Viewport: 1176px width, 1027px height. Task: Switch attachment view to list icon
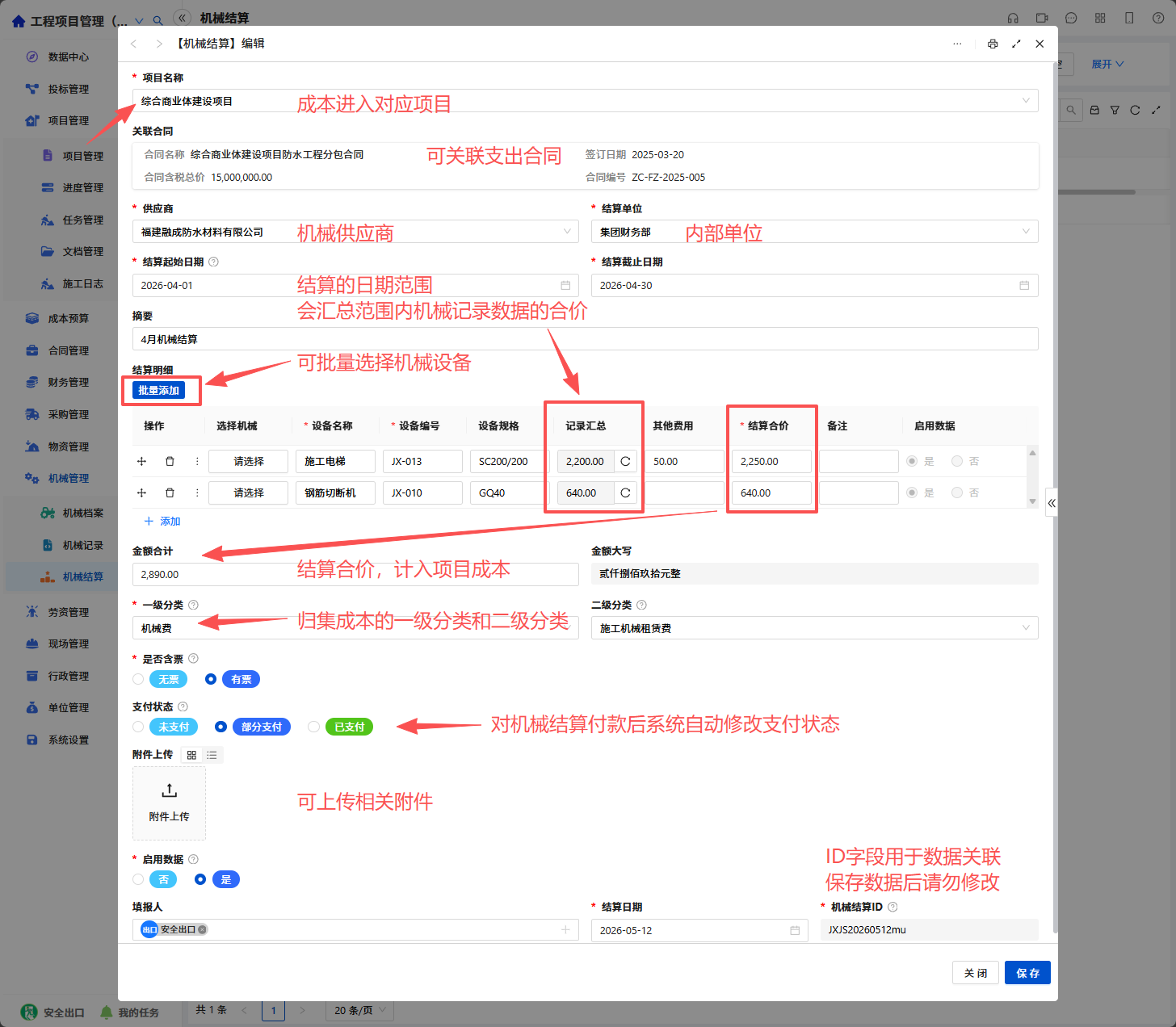pyautogui.click(x=212, y=755)
